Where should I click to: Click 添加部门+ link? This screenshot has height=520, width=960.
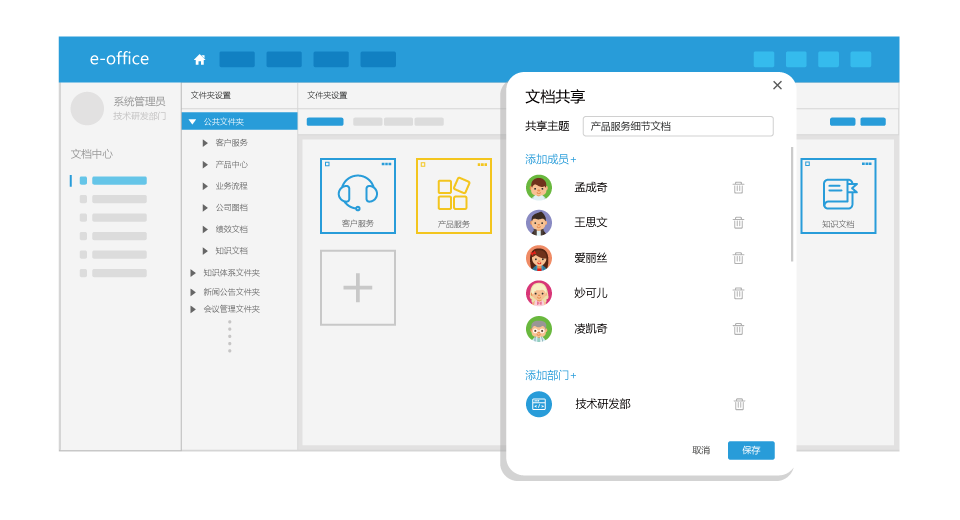(x=550, y=375)
